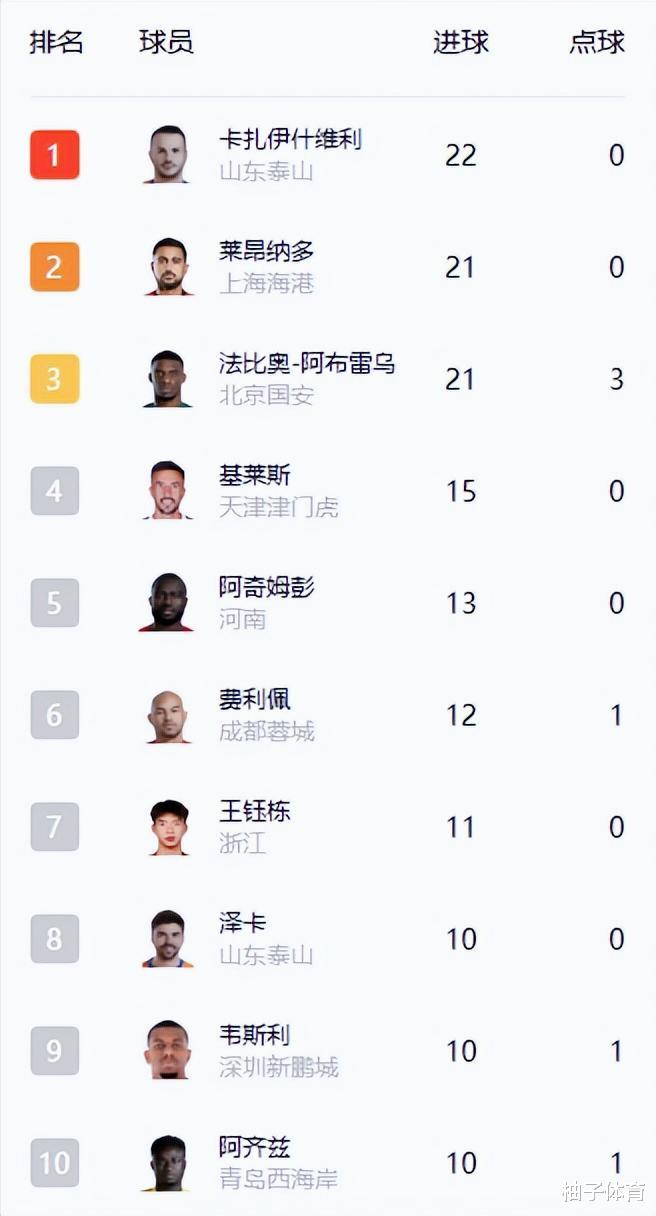Click the 排名 column header
The width and height of the screenshot is (656, 1216).
56,42
